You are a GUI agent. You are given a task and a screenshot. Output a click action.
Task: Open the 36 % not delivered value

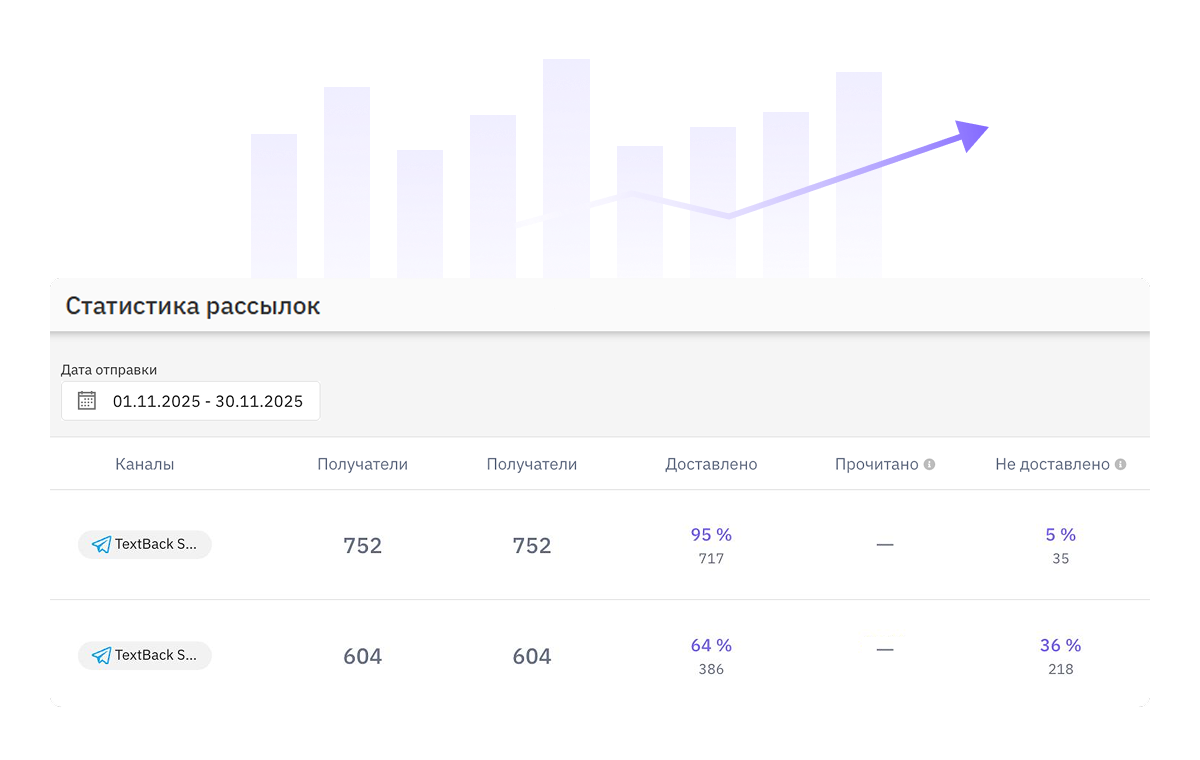(x=1060, y=646)
